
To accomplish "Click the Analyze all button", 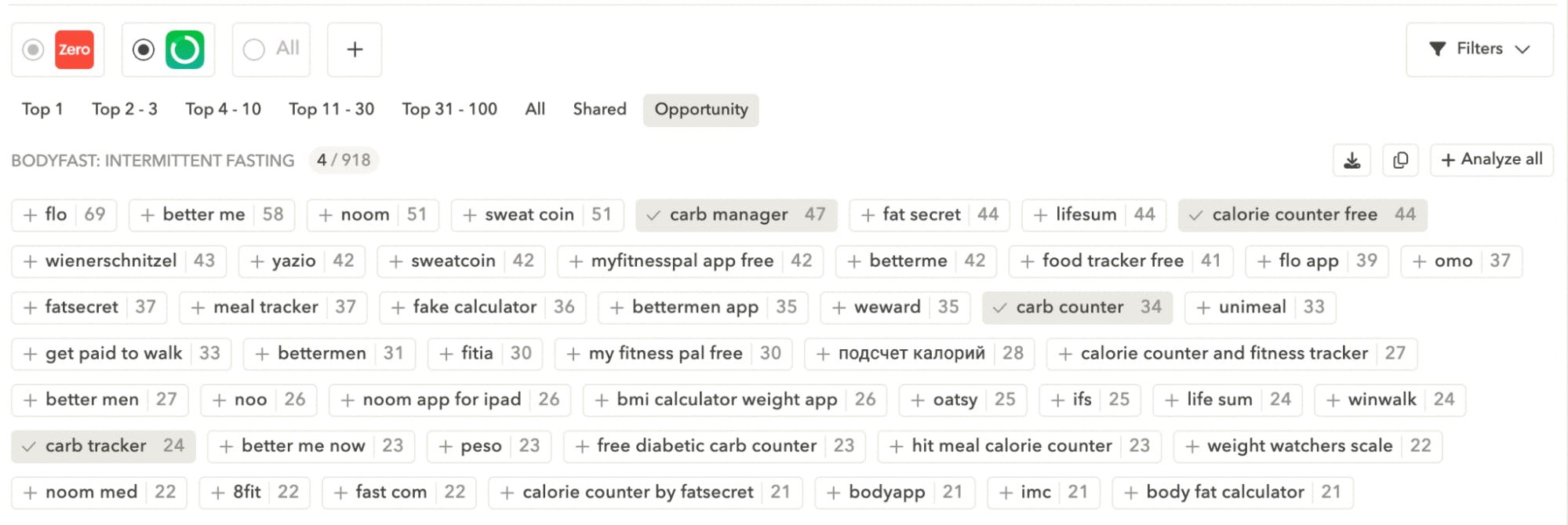I will 1492,160.
